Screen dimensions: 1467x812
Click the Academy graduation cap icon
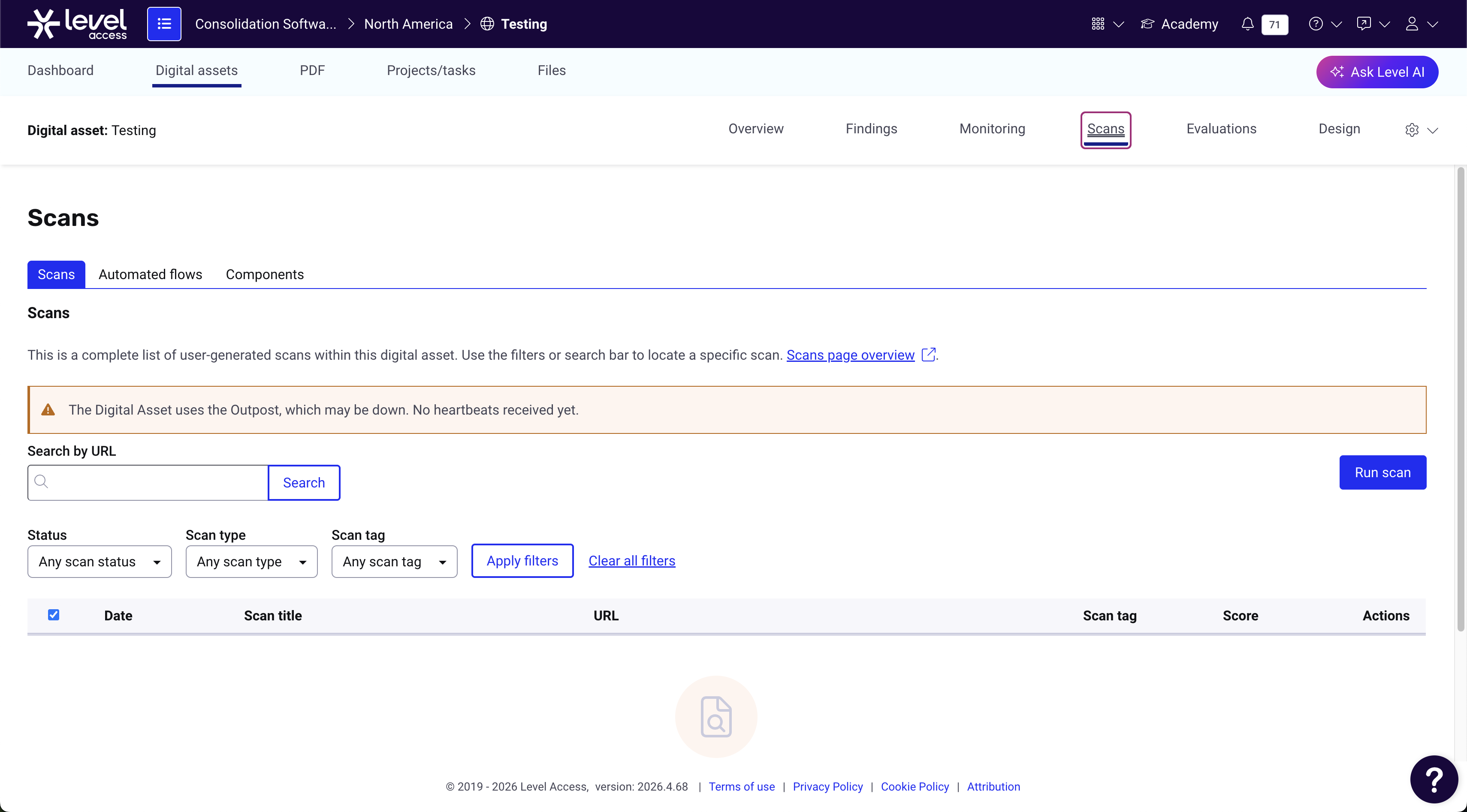(1147, 24)
